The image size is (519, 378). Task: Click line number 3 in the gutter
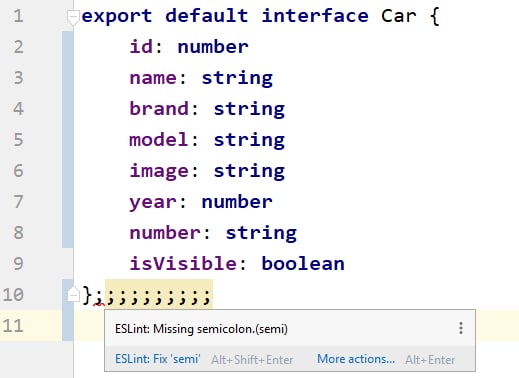point(18,78)
